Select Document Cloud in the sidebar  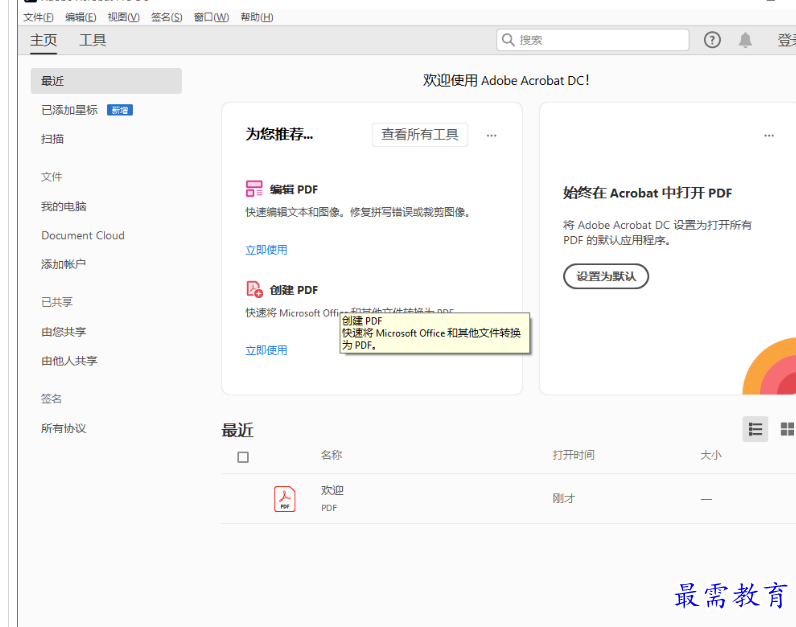coord(83,236)
